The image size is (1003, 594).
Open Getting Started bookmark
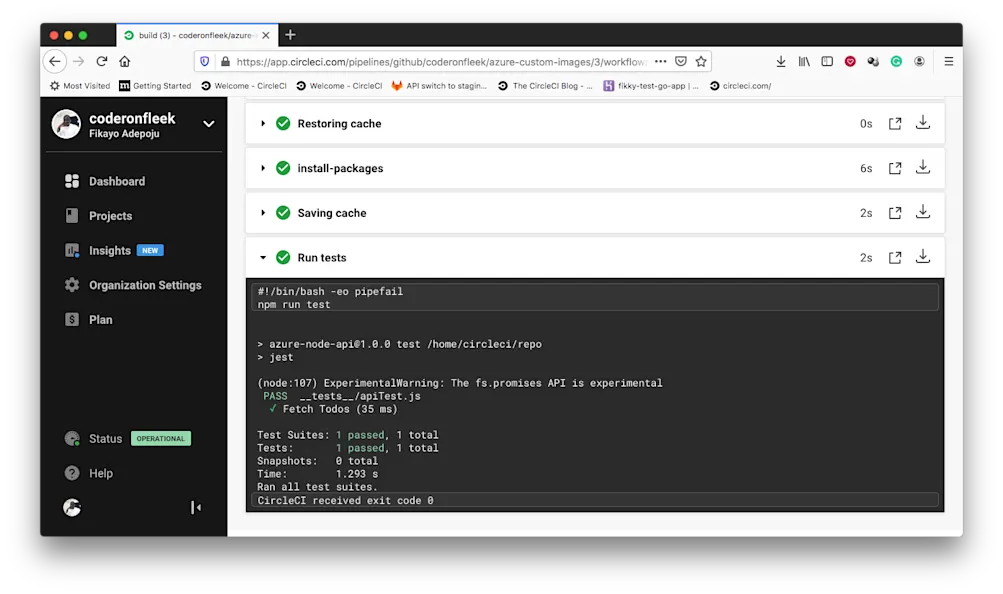pos(155,86)
